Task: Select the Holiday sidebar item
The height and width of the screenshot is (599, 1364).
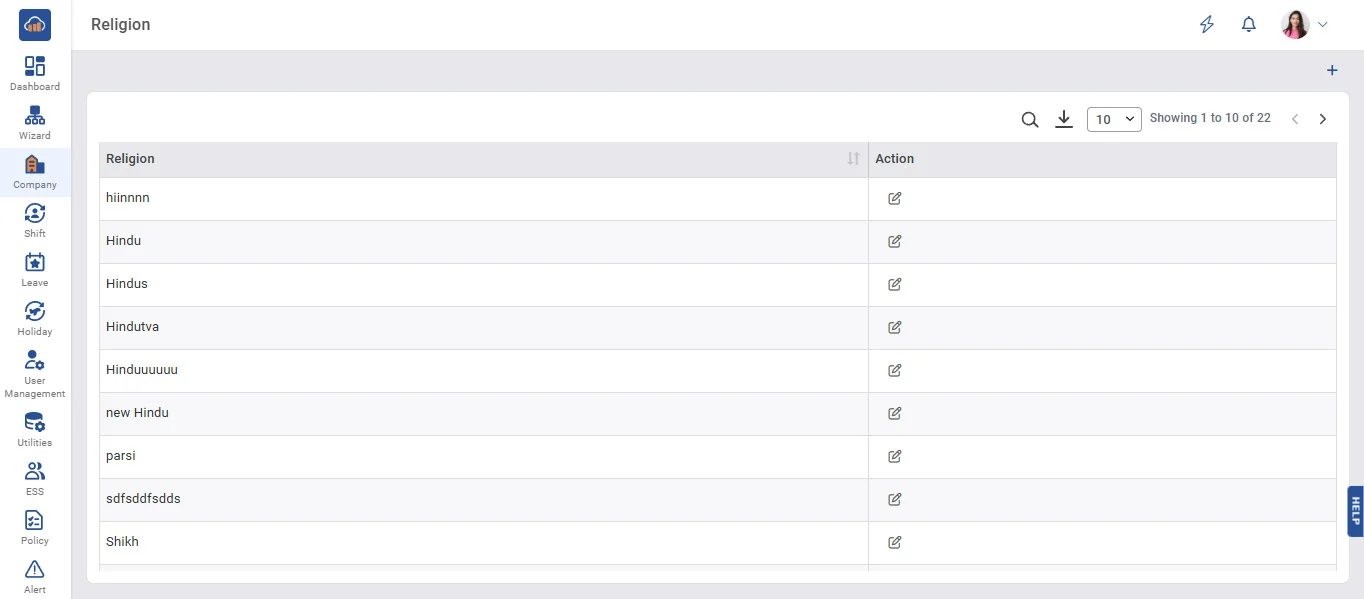Action: point(35,318)
